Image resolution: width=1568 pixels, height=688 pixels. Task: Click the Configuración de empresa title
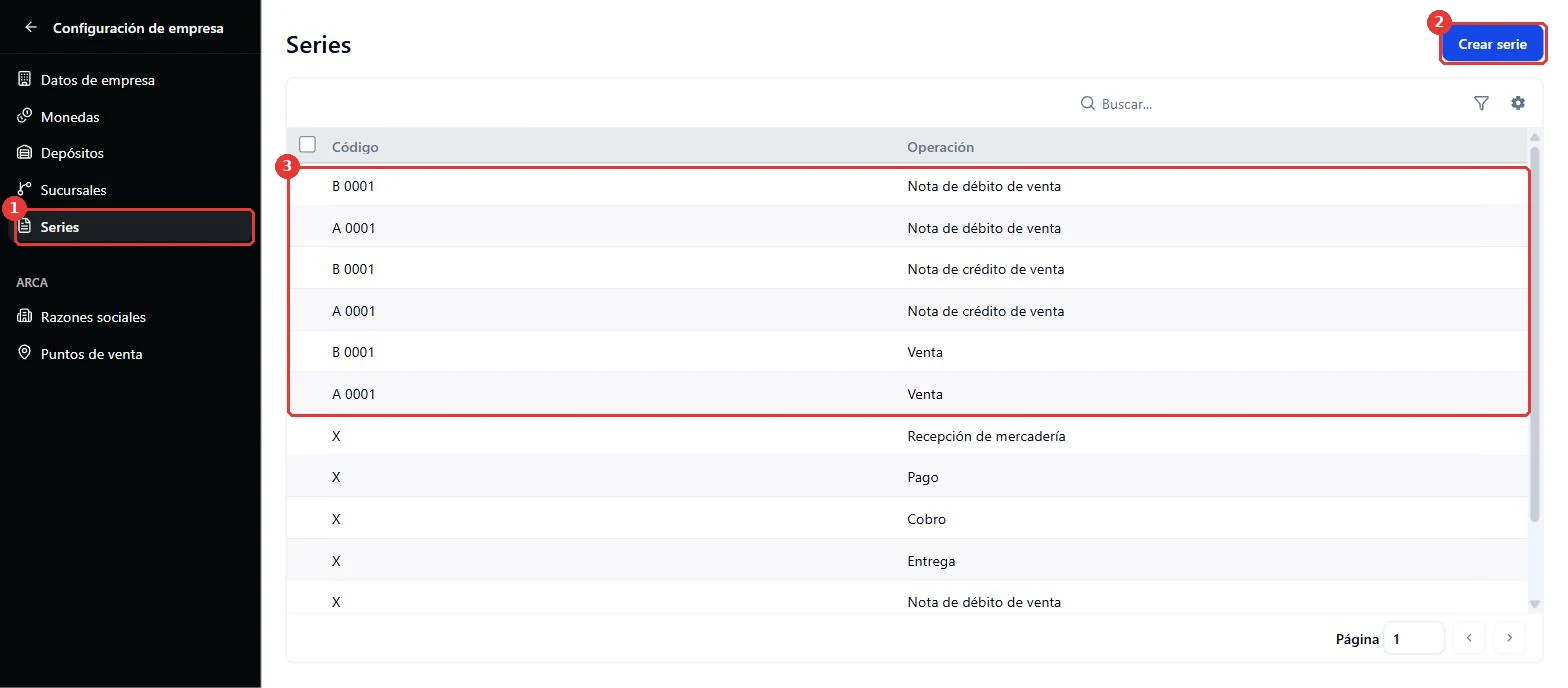[x=138, y=28]
